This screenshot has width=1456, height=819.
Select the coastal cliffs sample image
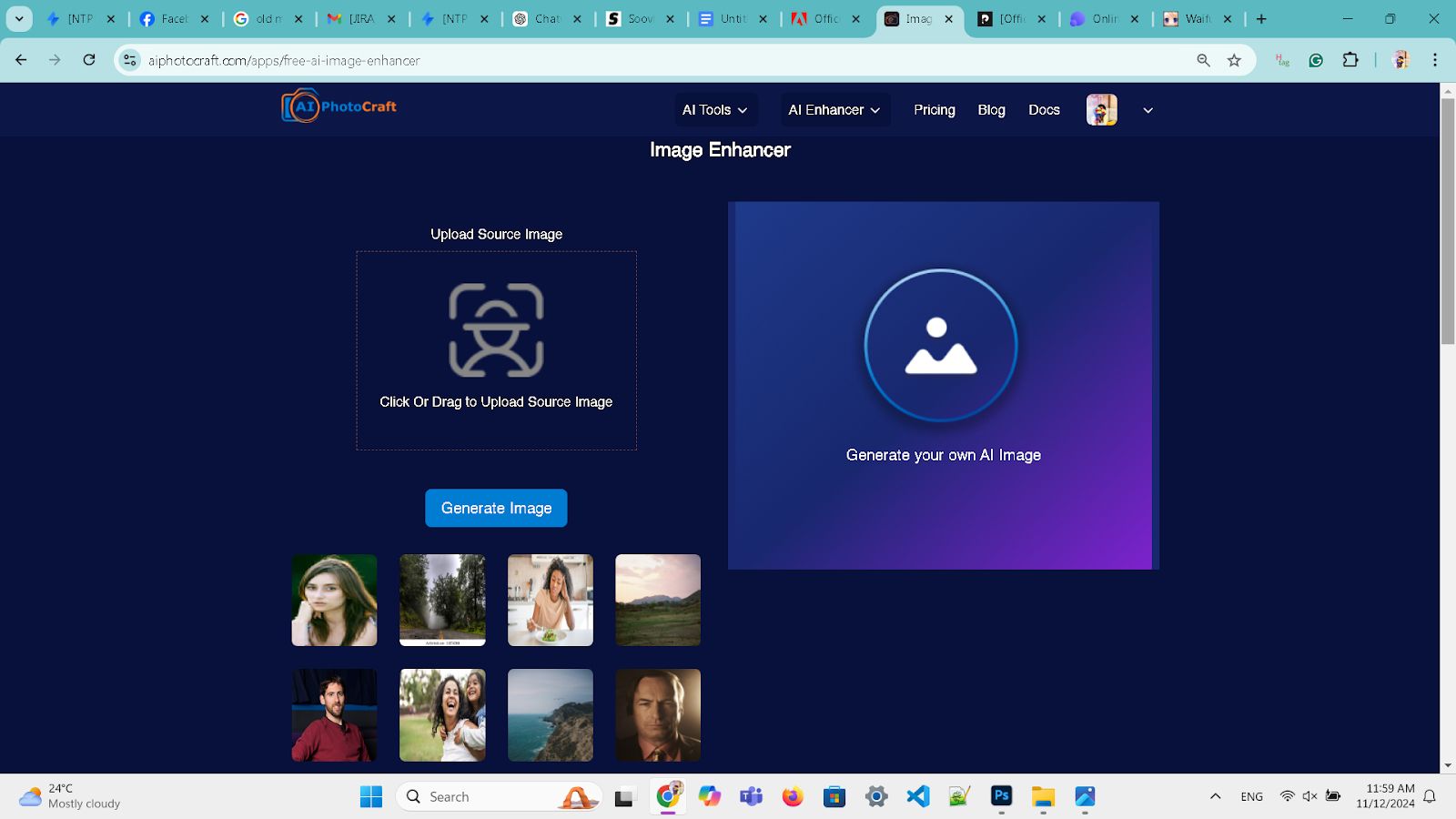click(551, 715)
